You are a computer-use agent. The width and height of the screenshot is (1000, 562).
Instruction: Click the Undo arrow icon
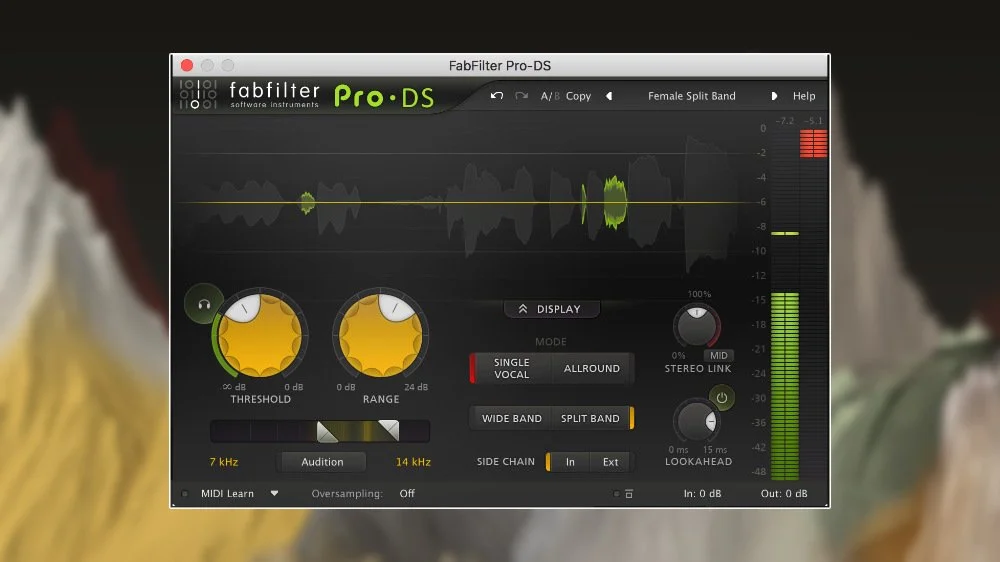tap(497, 96)
